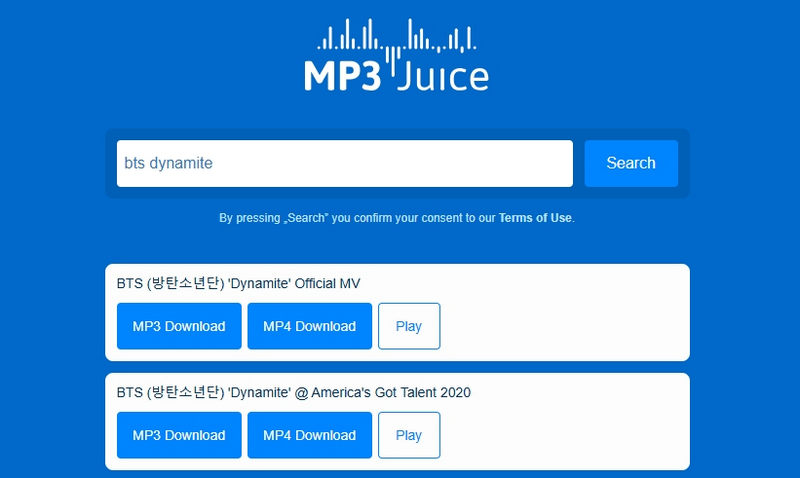This screenshot has width=800, height=478.
Task: Click the MP3 Juice logo
Action: point(396,55)
